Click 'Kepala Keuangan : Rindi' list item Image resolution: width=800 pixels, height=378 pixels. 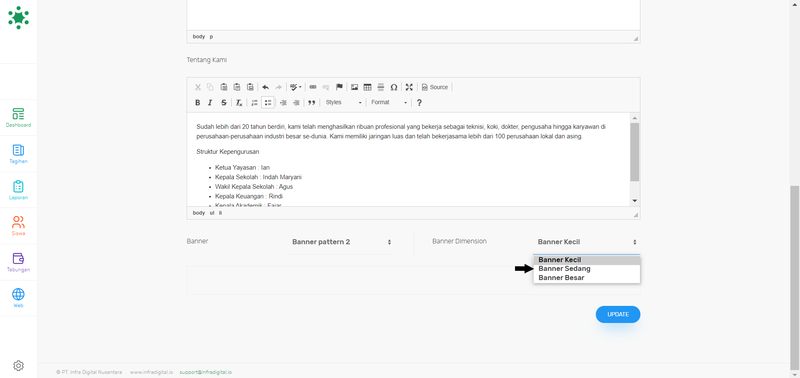pos(249,196)
